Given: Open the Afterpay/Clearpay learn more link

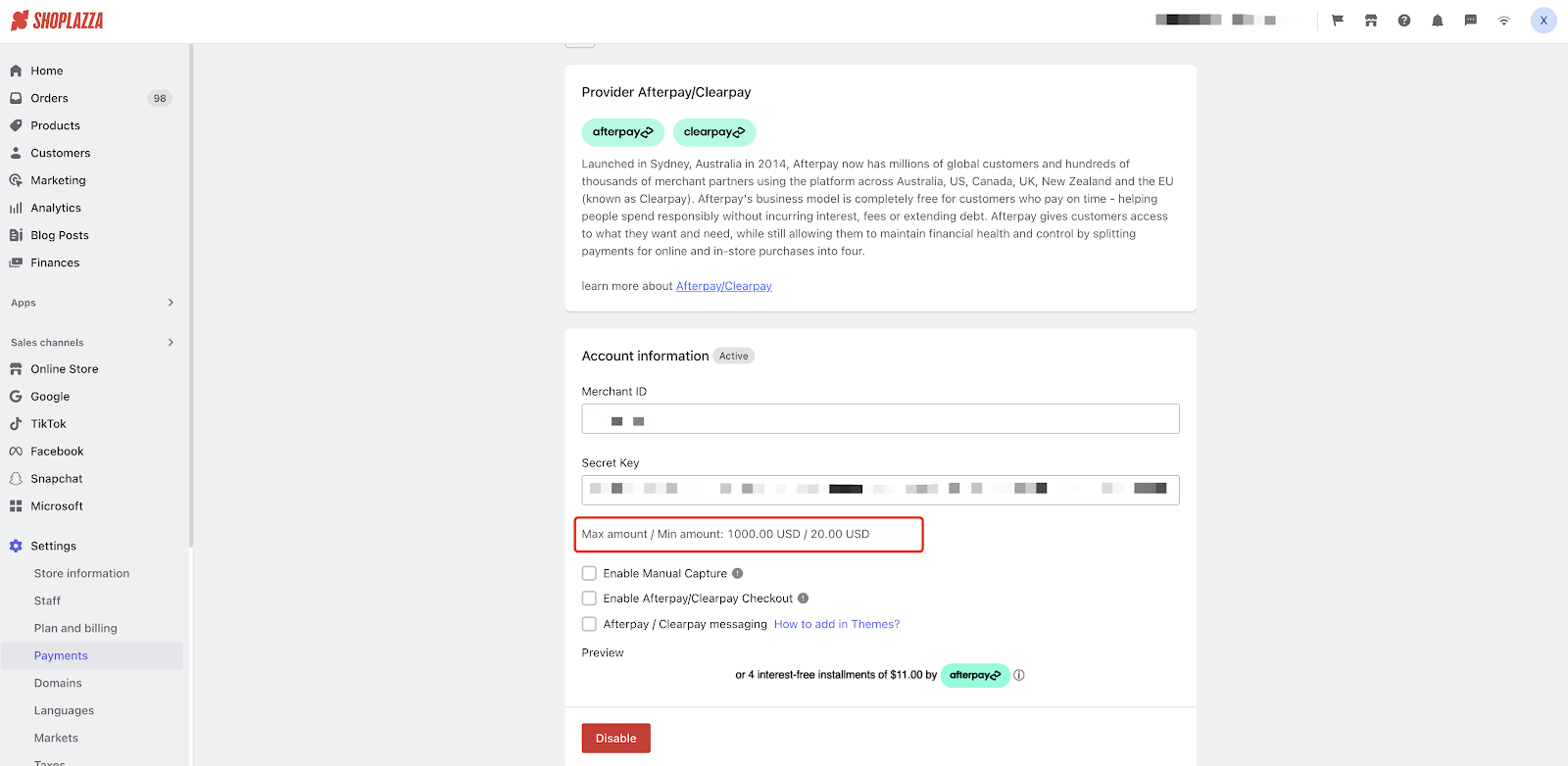Looking at the screenshot, I should [724, 286].
